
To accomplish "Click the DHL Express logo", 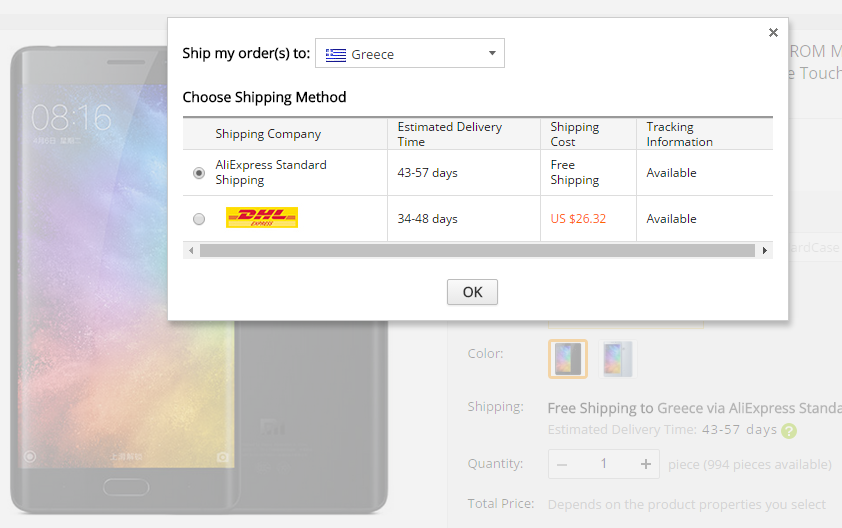I will tap(262, 218).
